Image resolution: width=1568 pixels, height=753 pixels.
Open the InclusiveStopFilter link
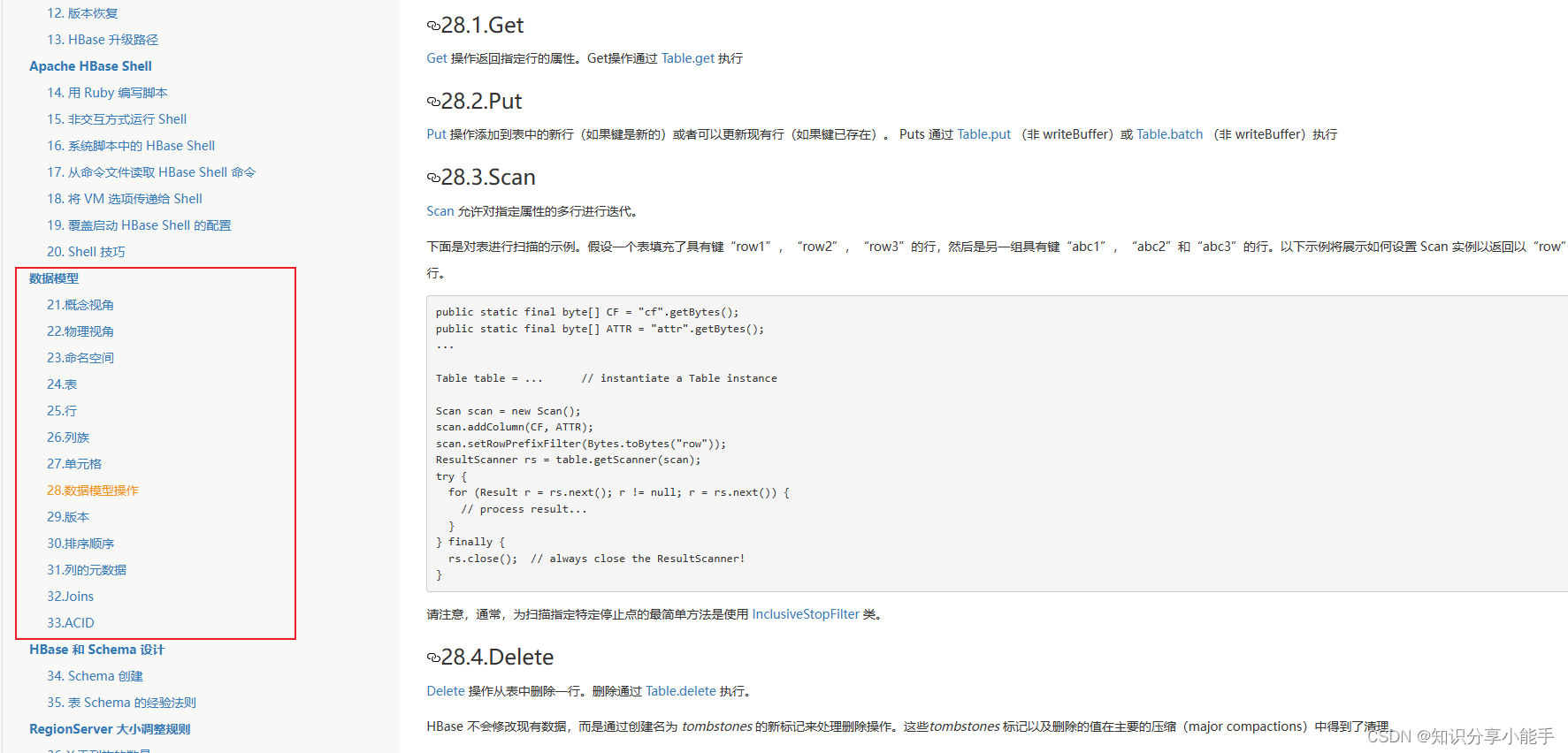tap(806, 614)
